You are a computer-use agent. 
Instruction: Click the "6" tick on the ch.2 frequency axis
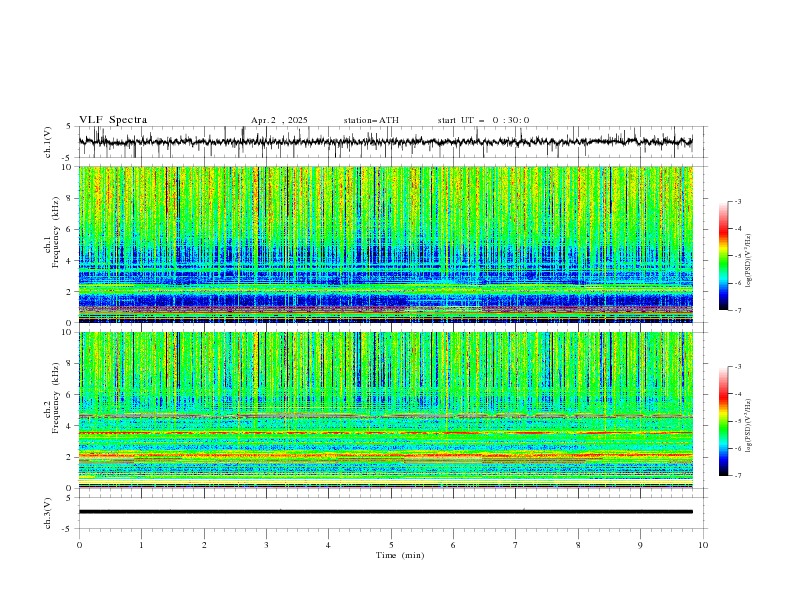coord(70,395)
